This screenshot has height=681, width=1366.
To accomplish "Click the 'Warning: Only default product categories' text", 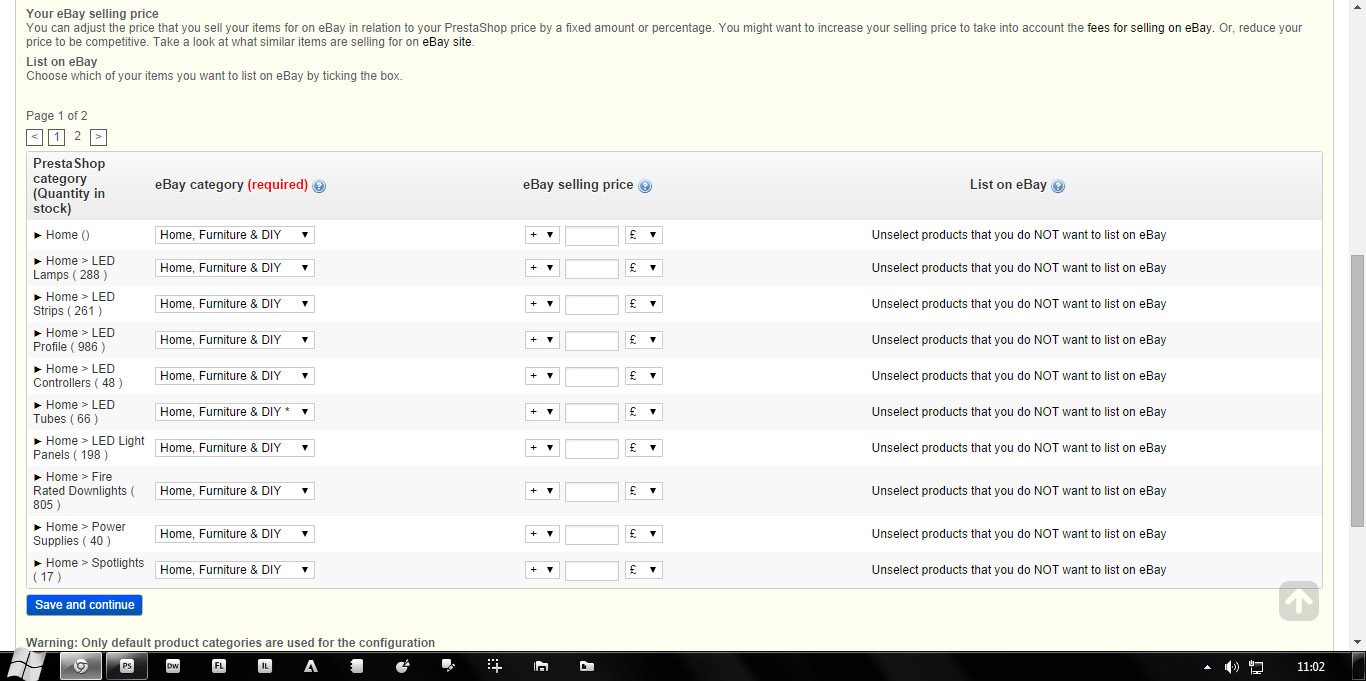I will pos(231,643).
